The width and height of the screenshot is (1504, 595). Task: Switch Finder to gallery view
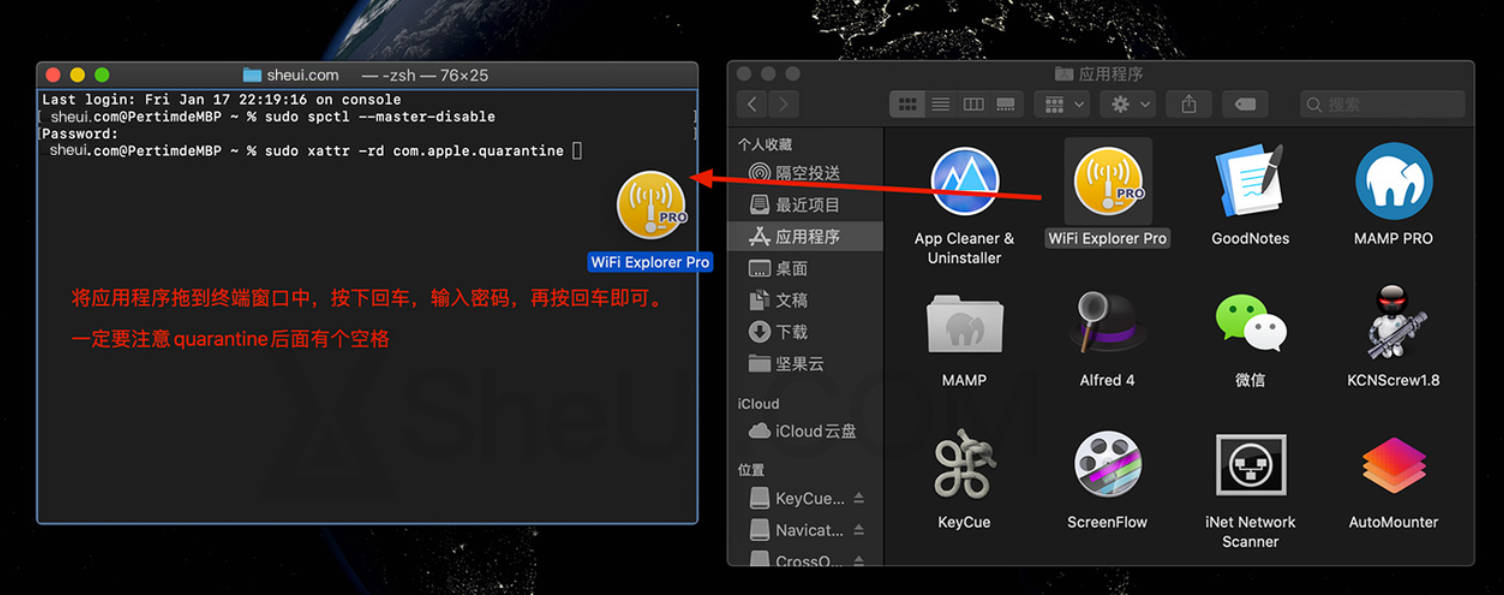[1006, 104]
